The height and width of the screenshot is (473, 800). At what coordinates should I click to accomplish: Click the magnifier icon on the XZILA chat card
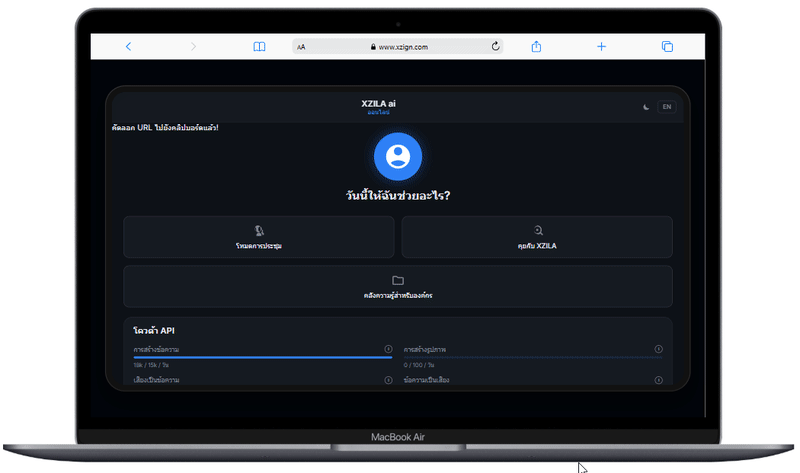538,230
